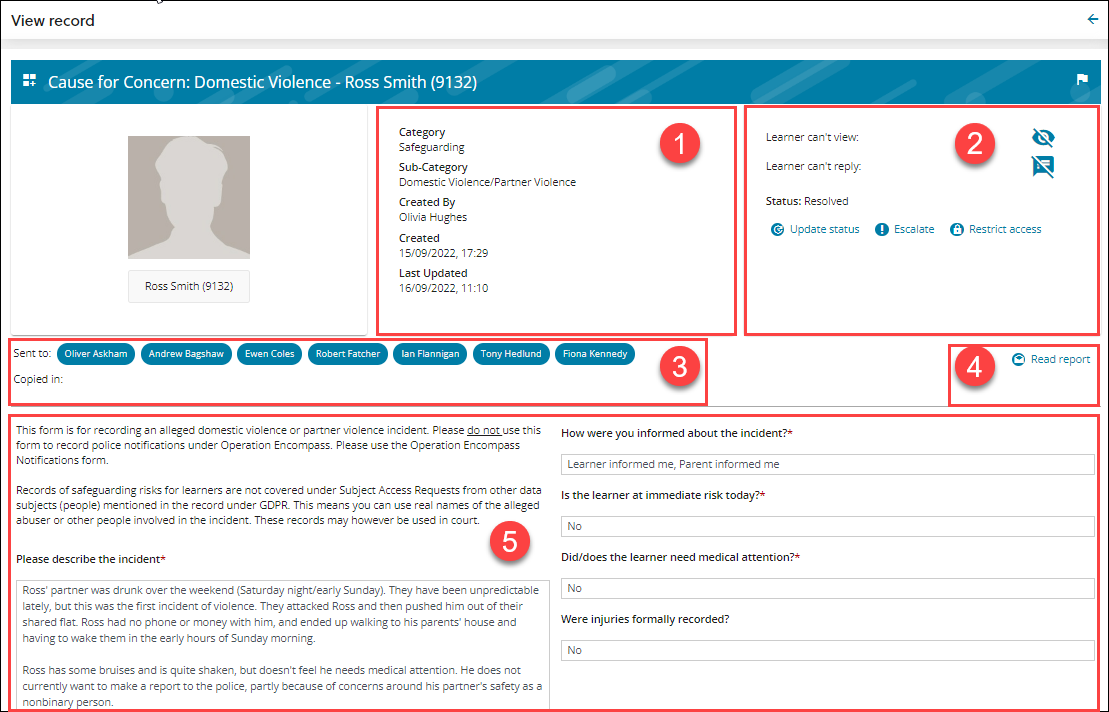Viewport: 1109px width, 712px height.
Task: Choose the Ian Flannigan recipient tag
Action: coord(430,354)
